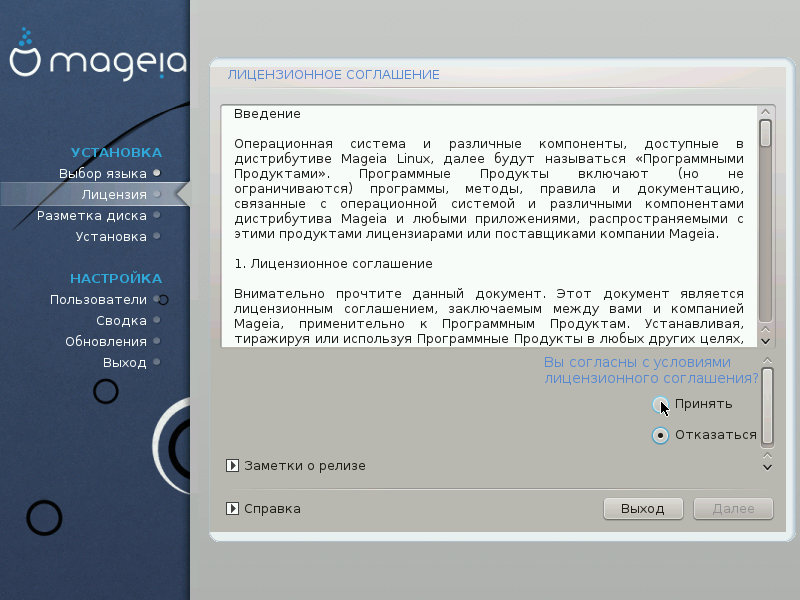Click the Выход step in sidebar

click(125, 362)
